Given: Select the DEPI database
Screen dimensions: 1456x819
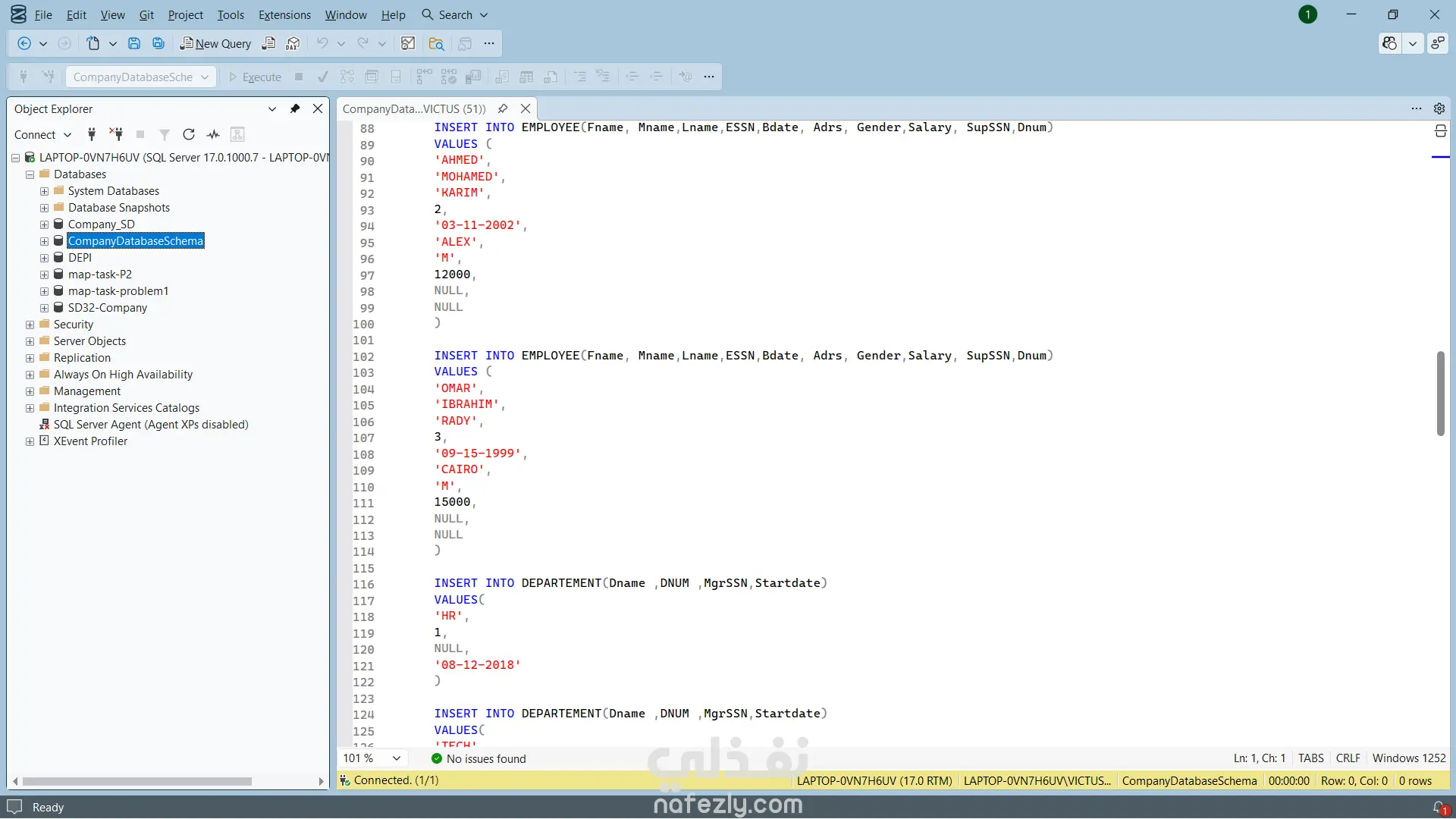Looking at the screenshot, I should [x=80, y=258].
